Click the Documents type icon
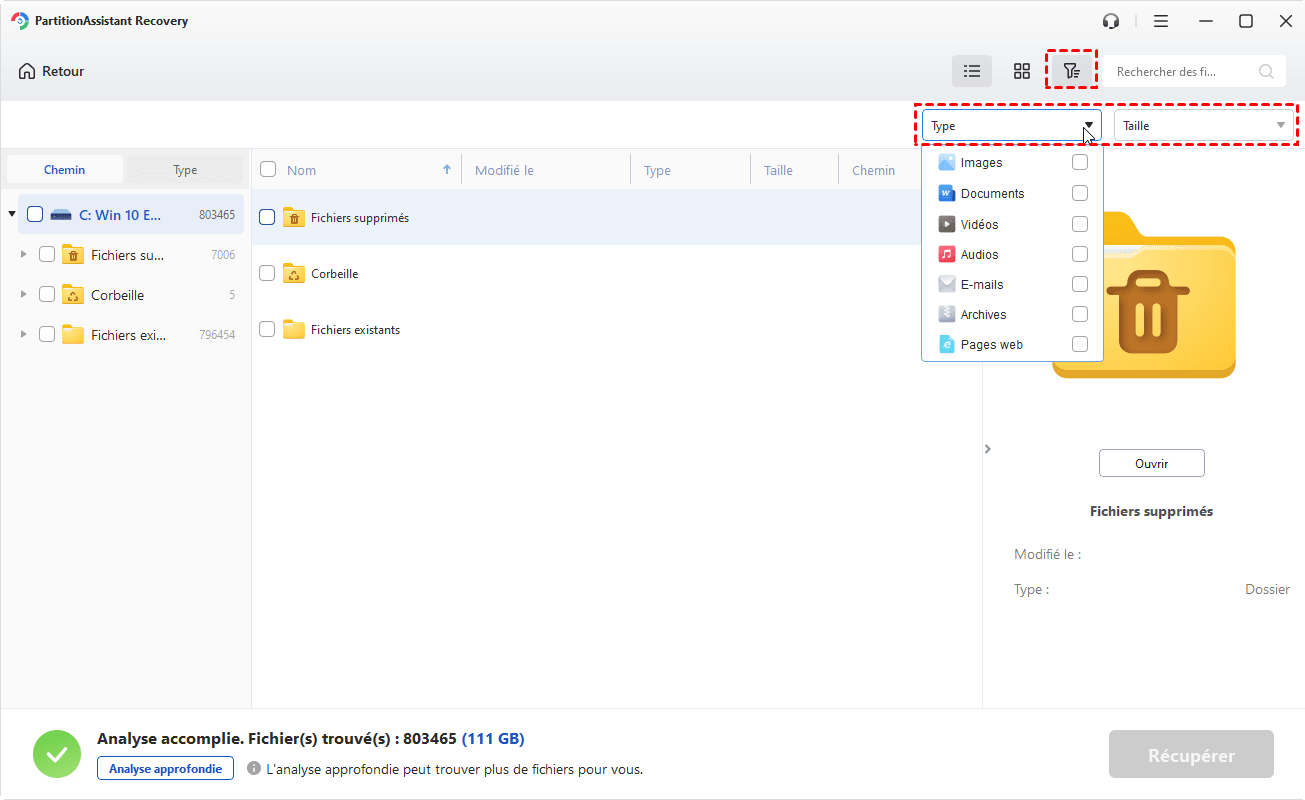This screenshot has height=800, width=1305. (x=947, y=194)
